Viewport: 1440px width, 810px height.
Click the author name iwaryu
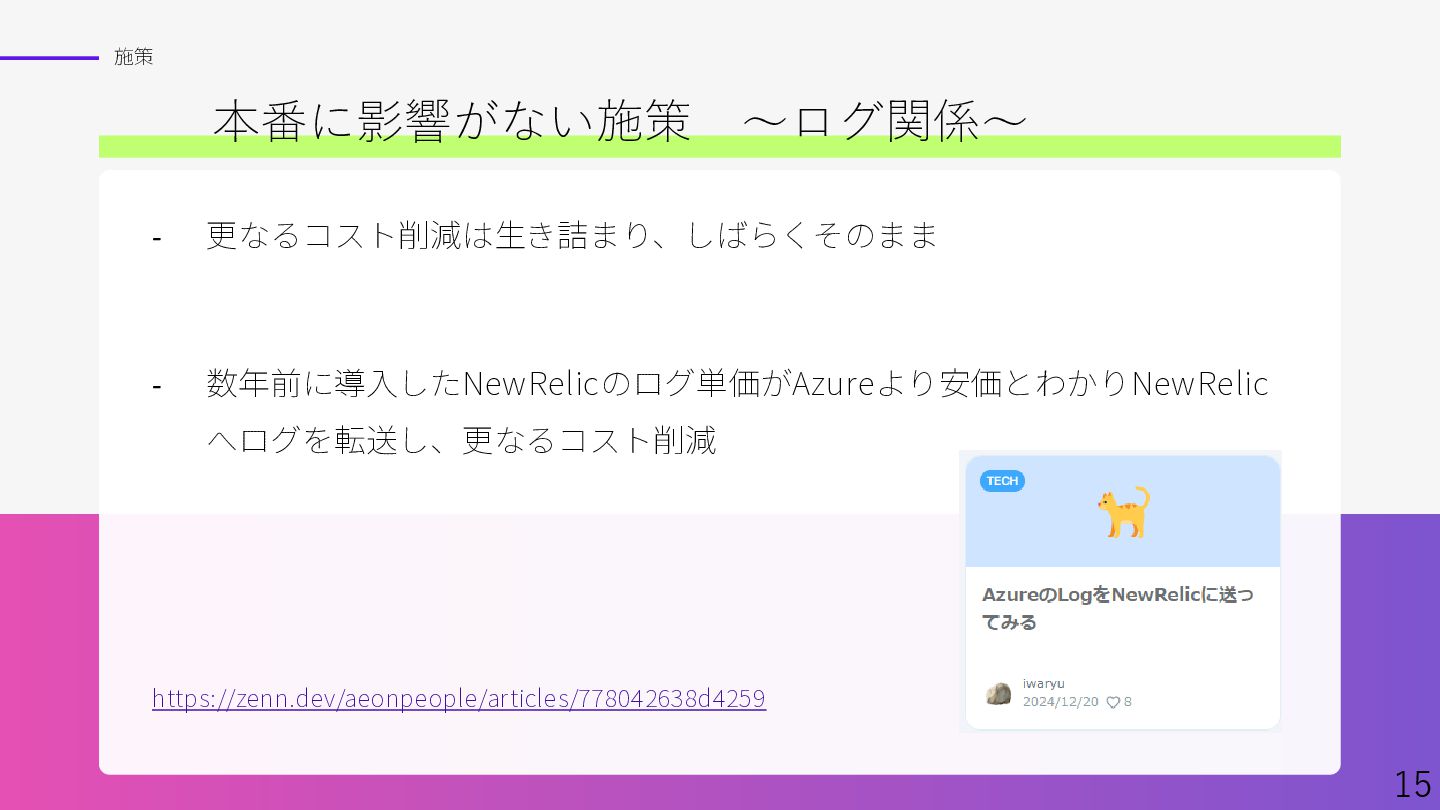(1043, 683)
